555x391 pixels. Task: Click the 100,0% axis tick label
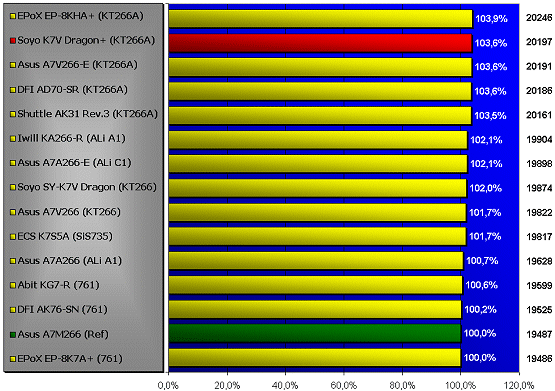pos(460,385)
